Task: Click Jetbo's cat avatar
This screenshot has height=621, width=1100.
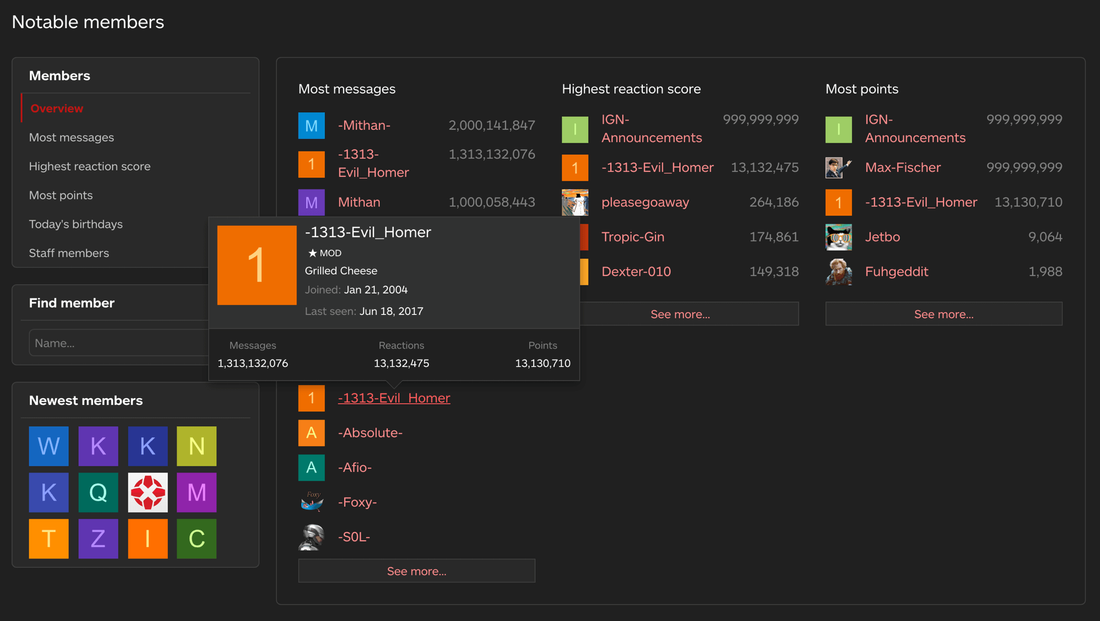Action: point(838,237)
